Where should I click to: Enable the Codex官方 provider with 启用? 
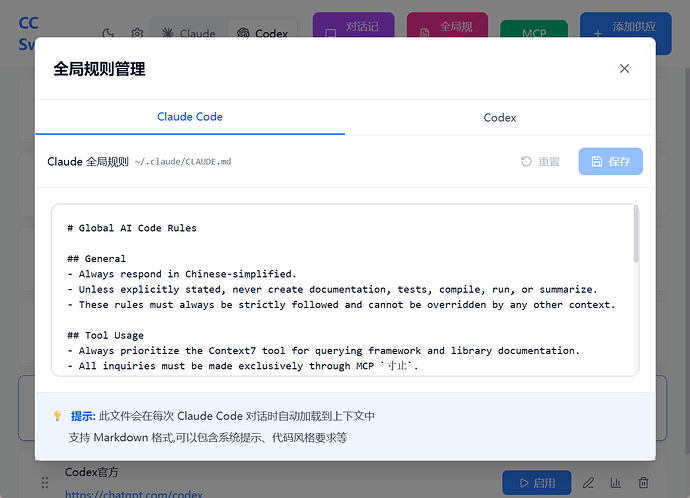[x=537, y=483]
